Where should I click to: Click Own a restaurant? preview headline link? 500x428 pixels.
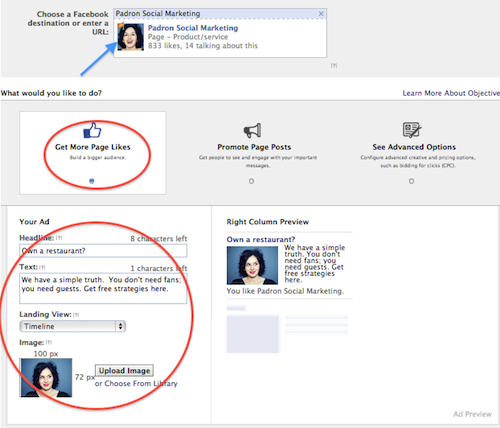[261, 239]
